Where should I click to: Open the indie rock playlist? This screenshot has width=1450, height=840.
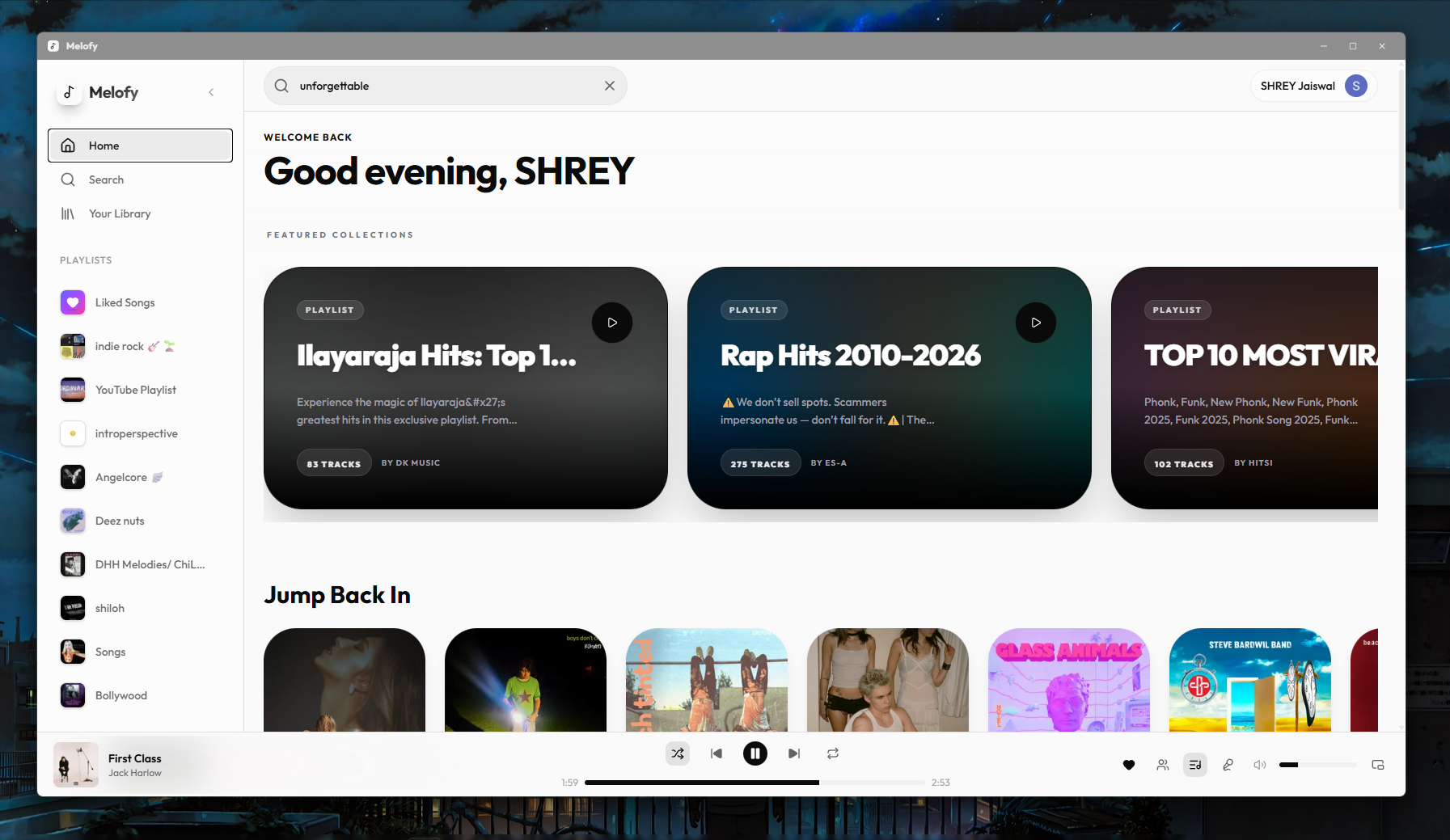(140, 346)
